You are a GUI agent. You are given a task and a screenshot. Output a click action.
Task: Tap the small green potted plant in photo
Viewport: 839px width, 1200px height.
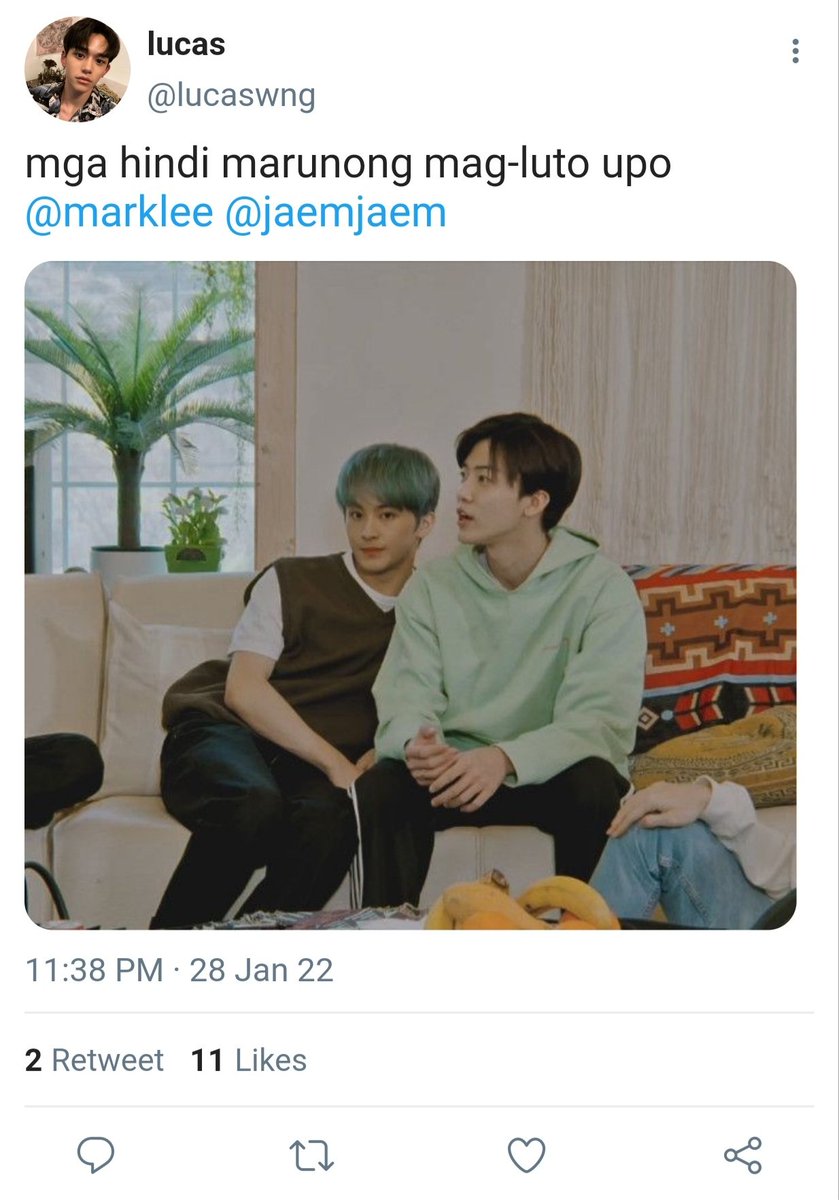point(194,530)
